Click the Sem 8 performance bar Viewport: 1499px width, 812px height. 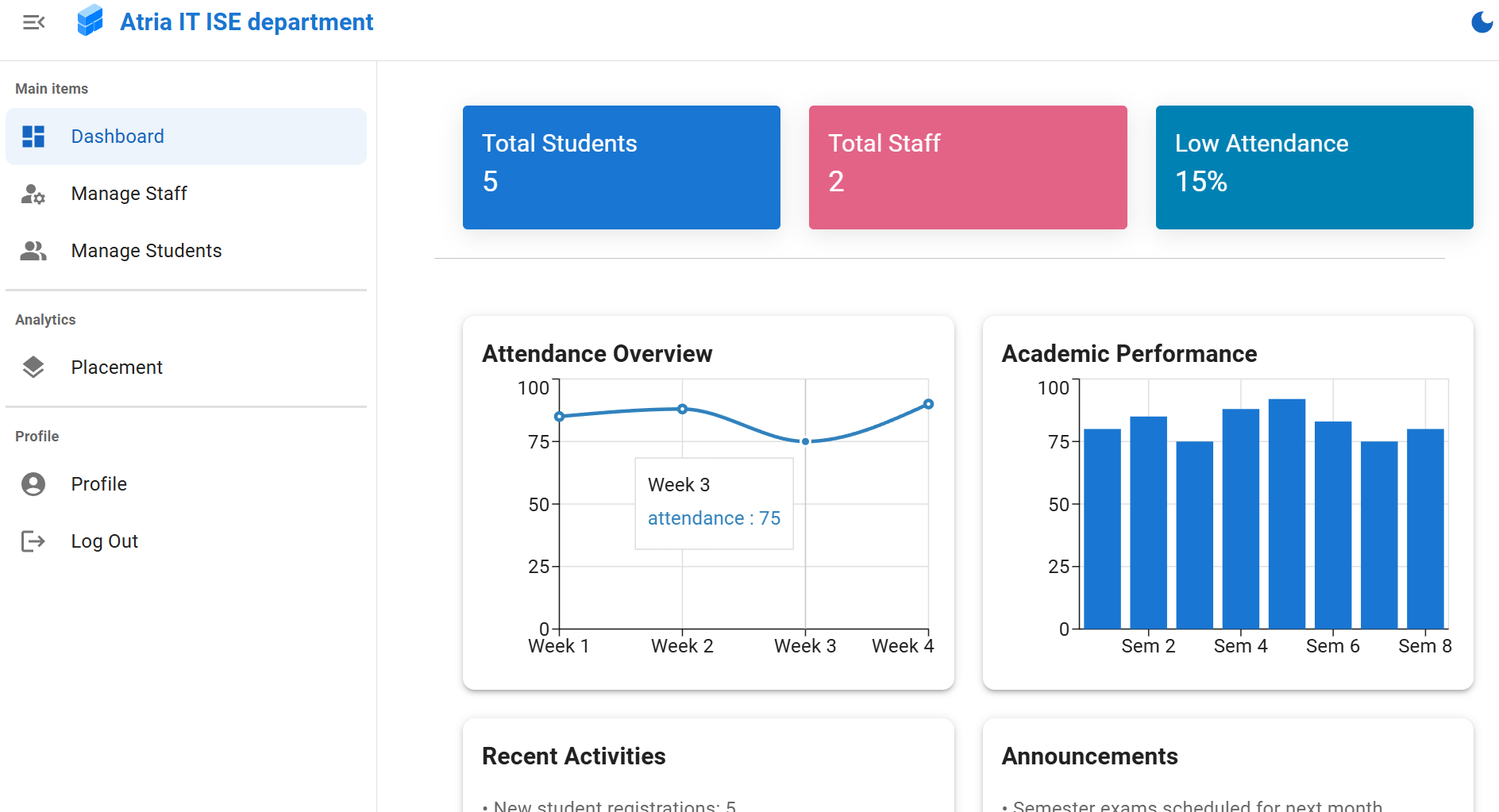pyautogui.click(x=1425, y=529)
